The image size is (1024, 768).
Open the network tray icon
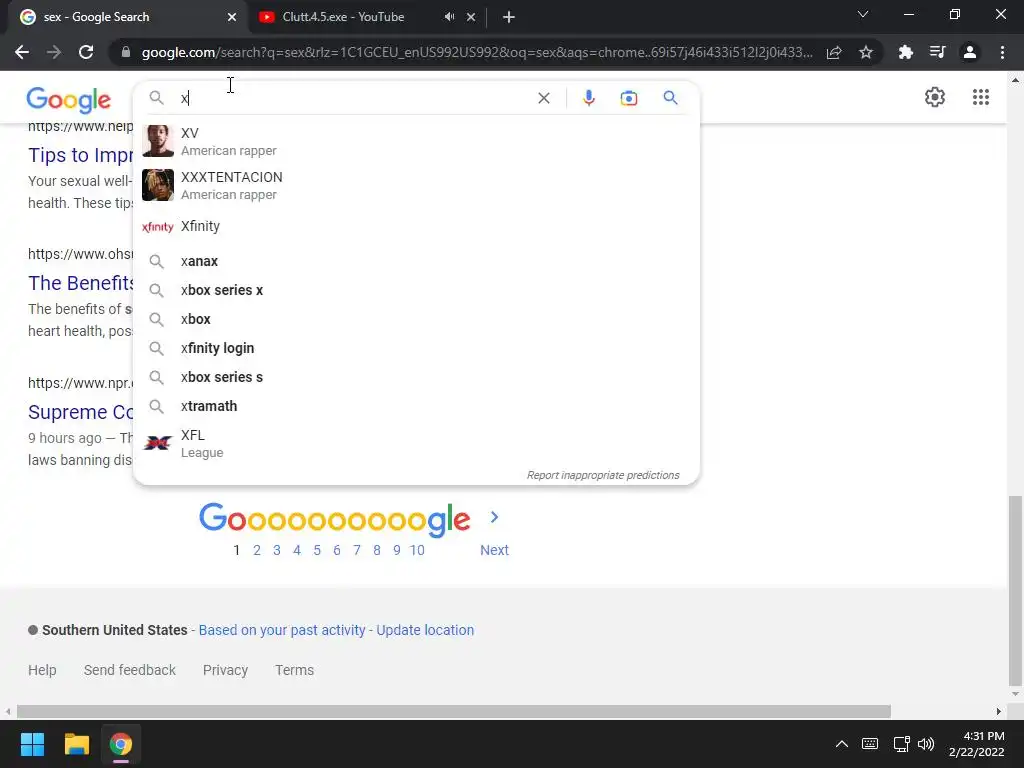tap(901, 744)
